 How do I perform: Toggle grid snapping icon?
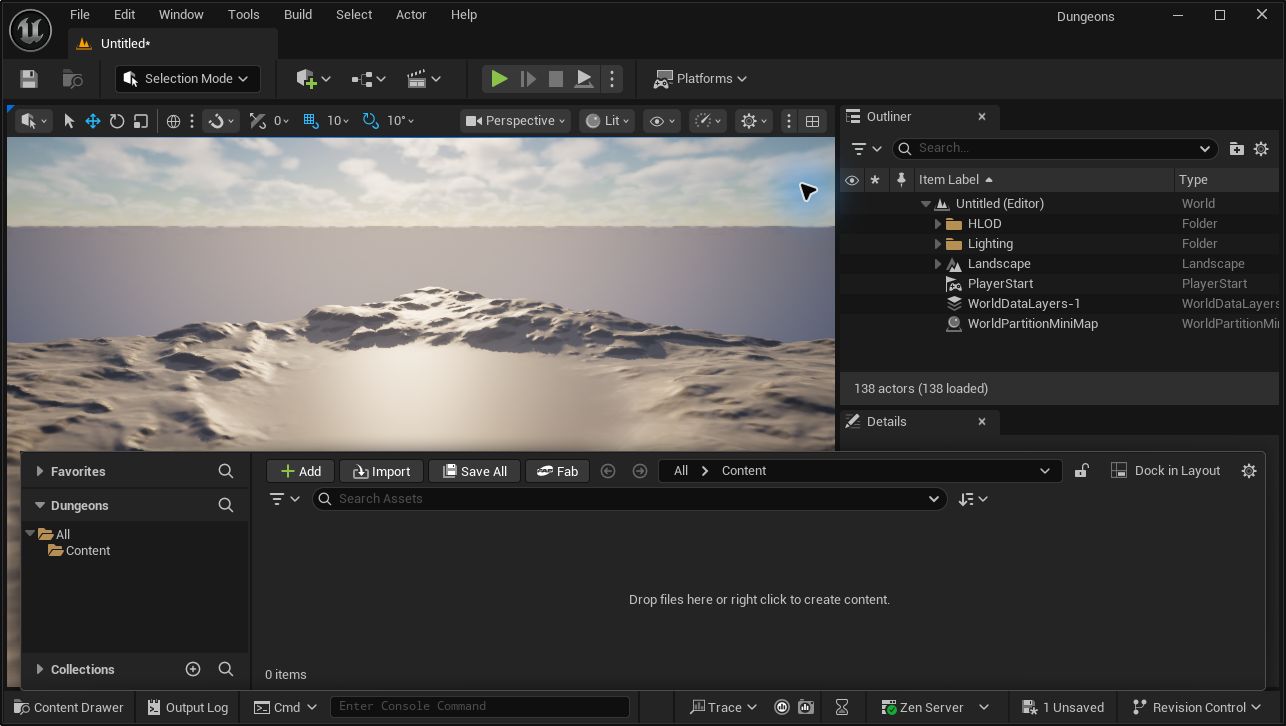click(x=310, y=121)
